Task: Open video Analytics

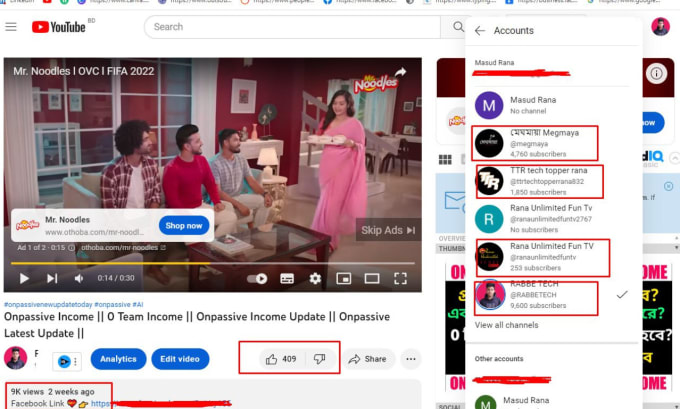Action: pos(118,359)
